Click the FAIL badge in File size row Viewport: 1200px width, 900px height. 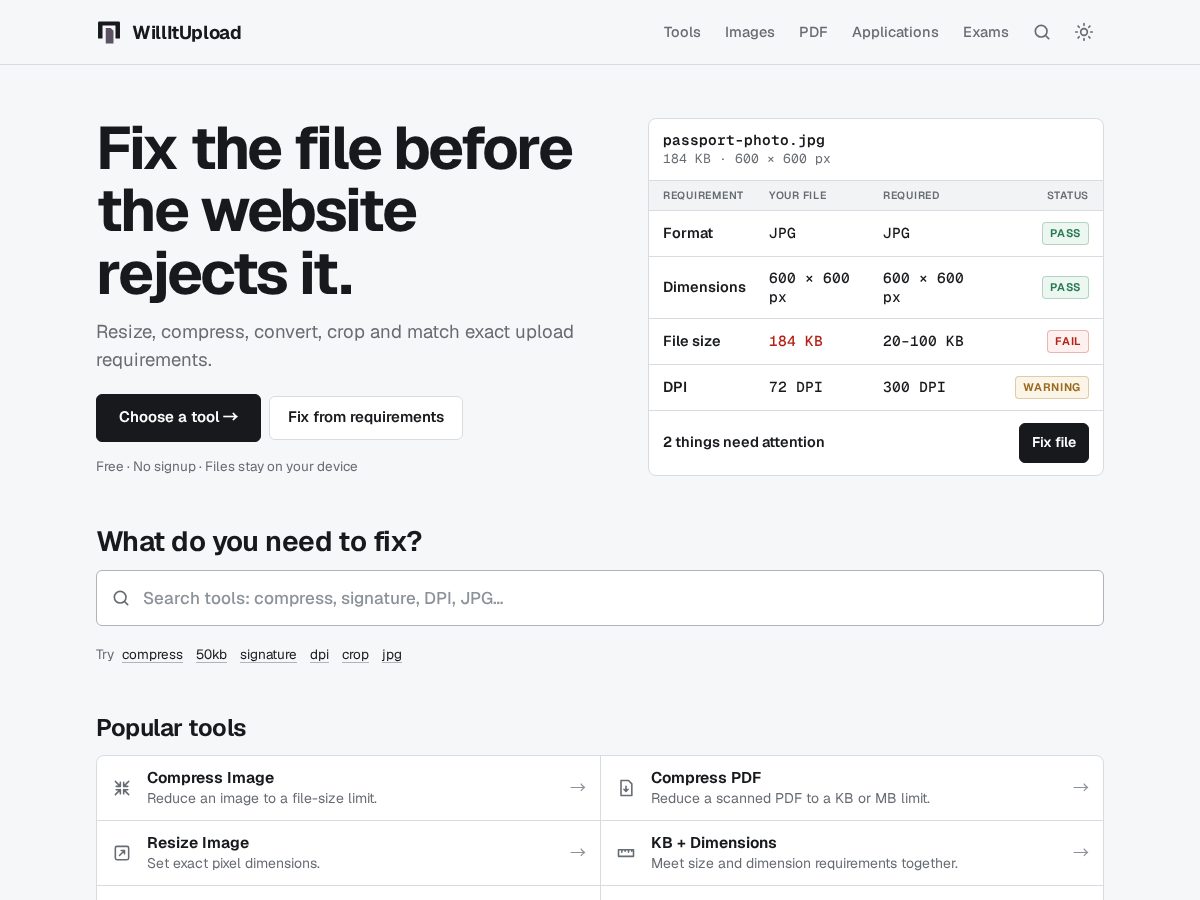[1067, 341]
